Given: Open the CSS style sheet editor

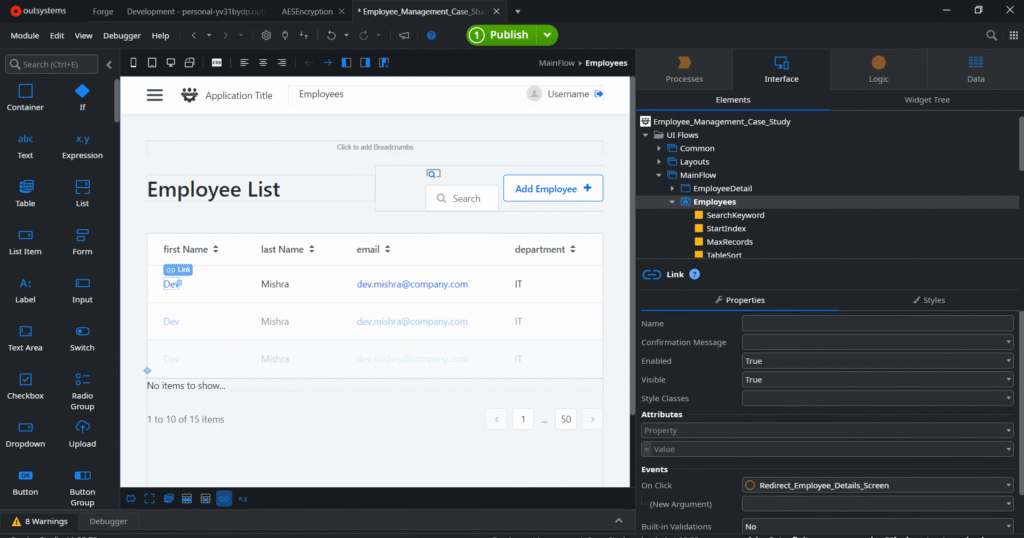Looking at the screenshot, I should pos(217,63).
